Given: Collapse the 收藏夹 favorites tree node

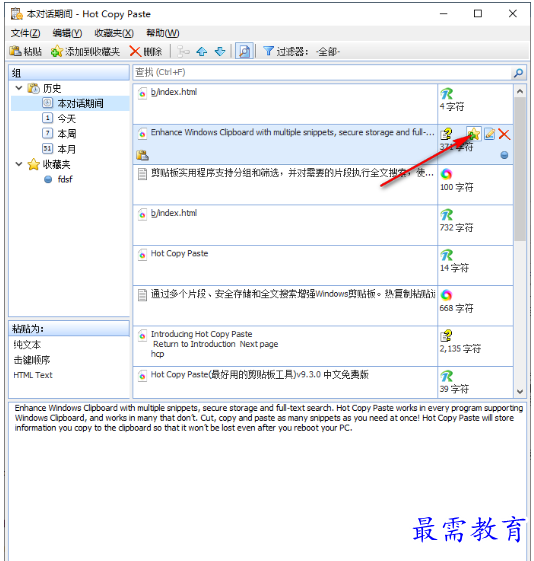Looking at the screenshot, I should click(x=19, y=164).
